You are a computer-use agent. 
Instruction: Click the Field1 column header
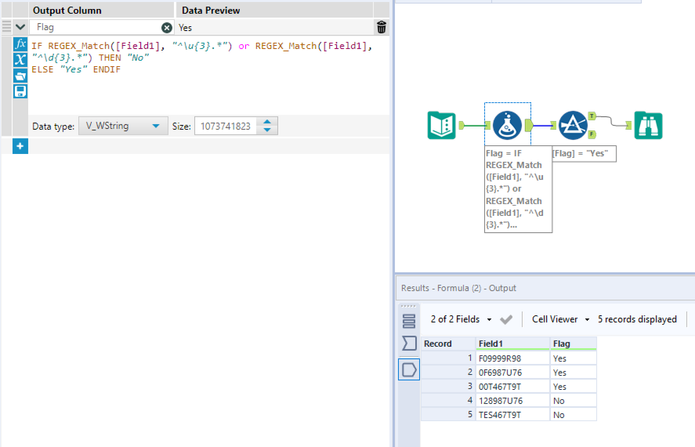click(x=512, y=344)
